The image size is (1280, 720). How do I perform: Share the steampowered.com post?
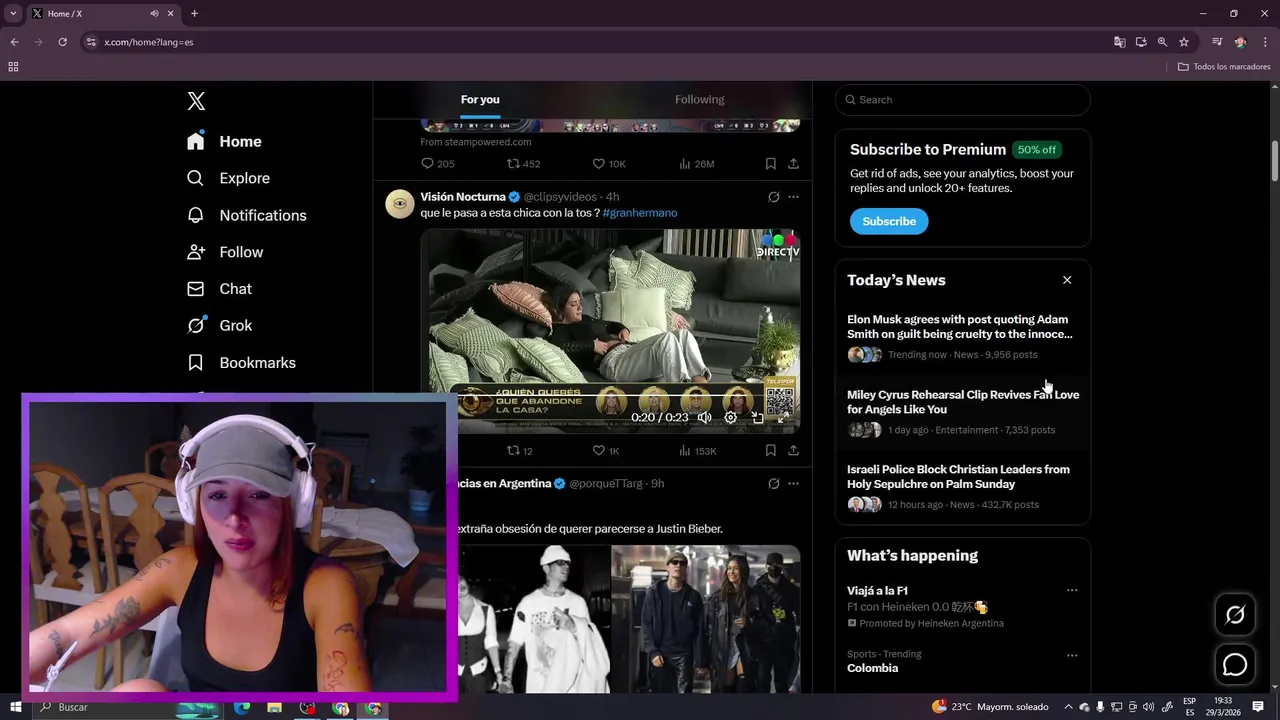click(x=793, y=164)
